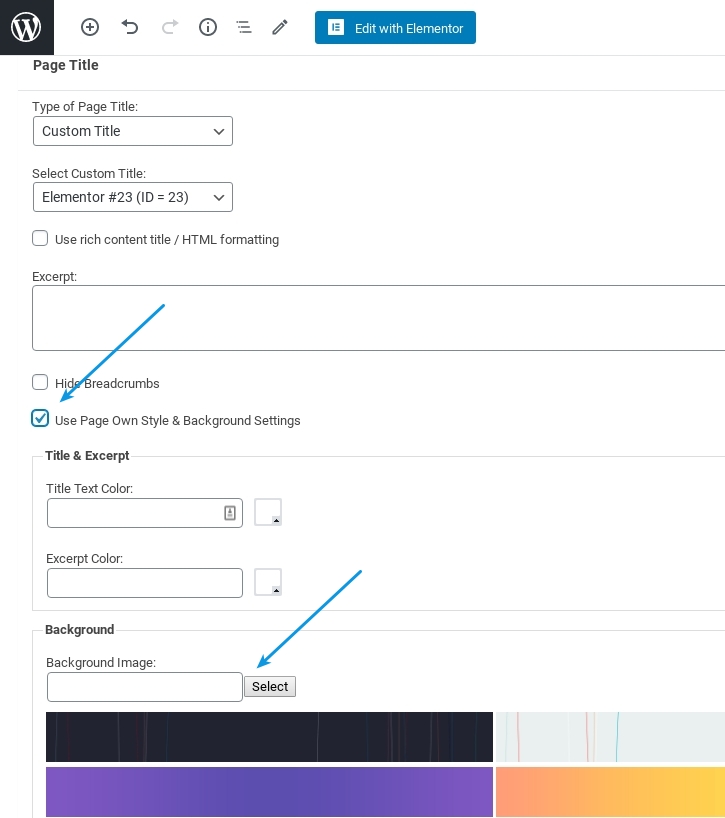The height and width of the screenshot is (818, 725).
Task: Click into the Excerpt text area
Action: point(378,318)
